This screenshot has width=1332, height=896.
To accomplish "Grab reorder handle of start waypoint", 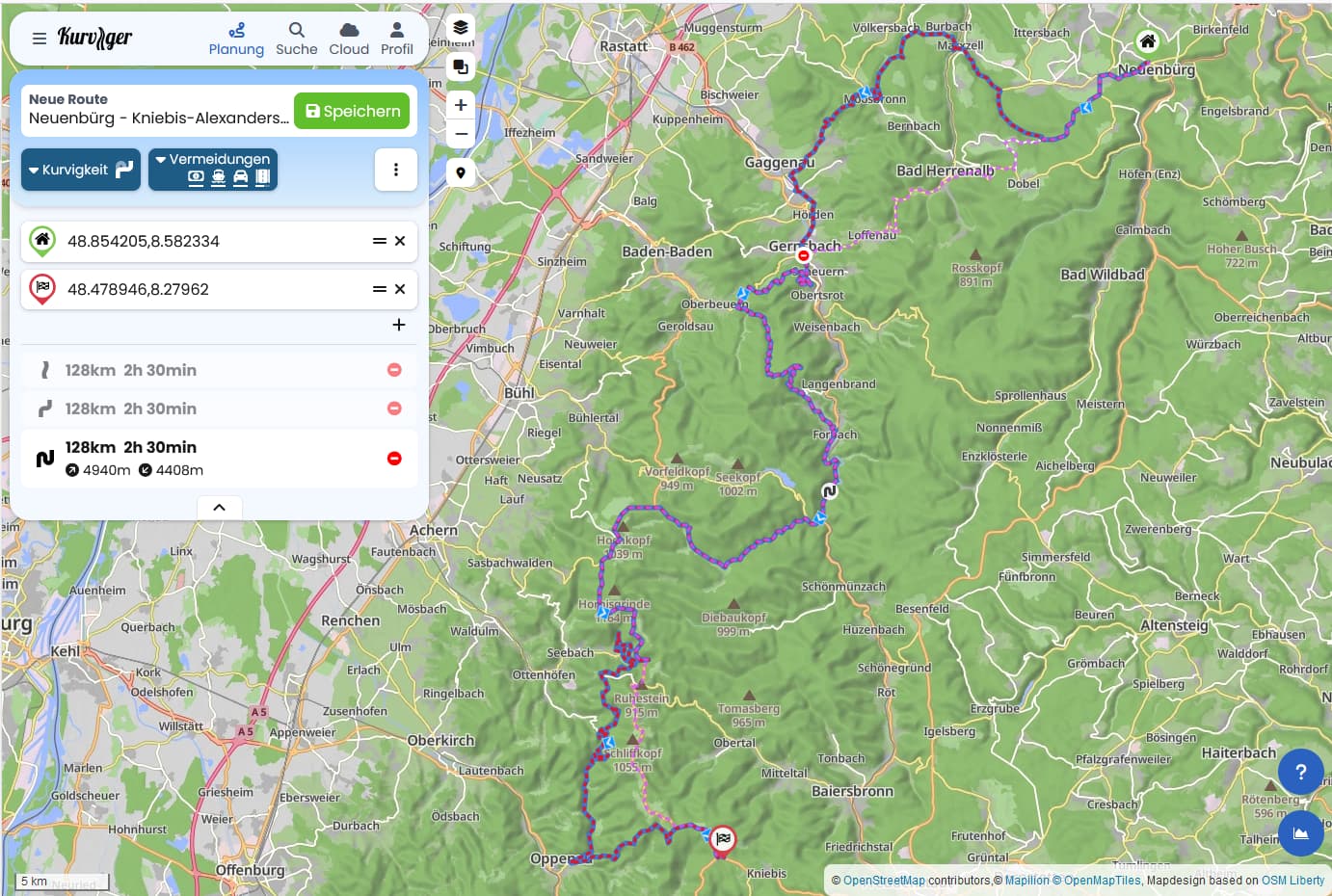I will click(380, 241).
